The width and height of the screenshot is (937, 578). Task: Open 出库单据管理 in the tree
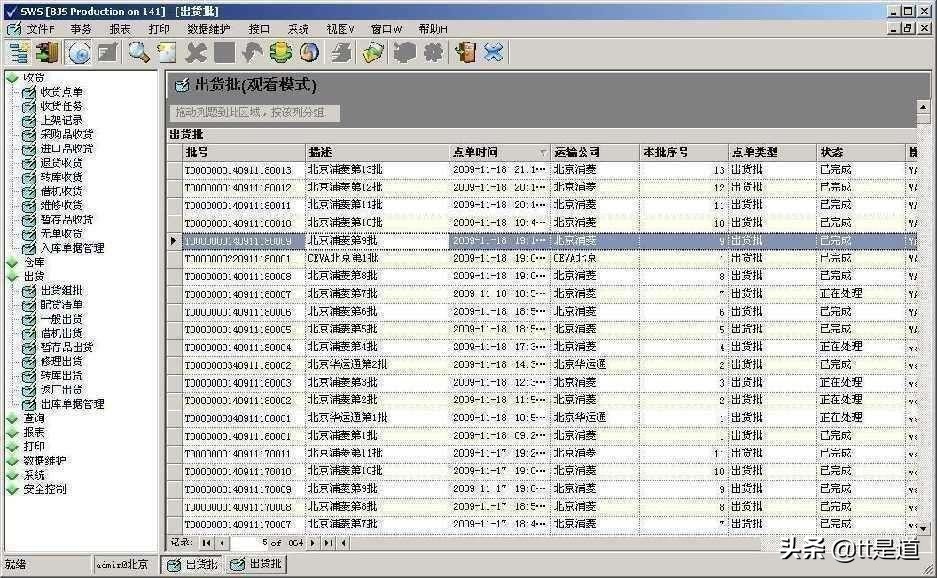72,404
